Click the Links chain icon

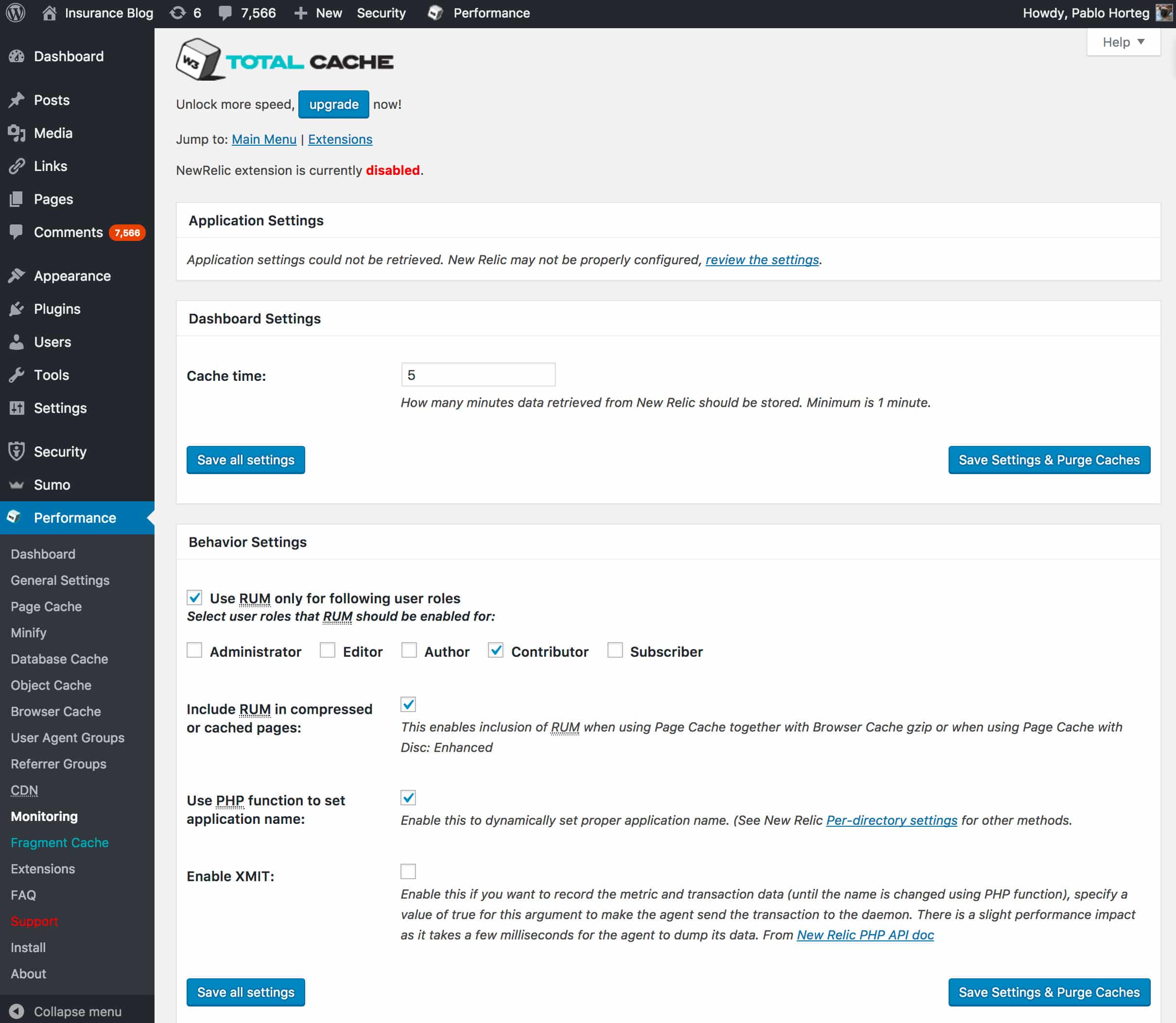point(17,166)
